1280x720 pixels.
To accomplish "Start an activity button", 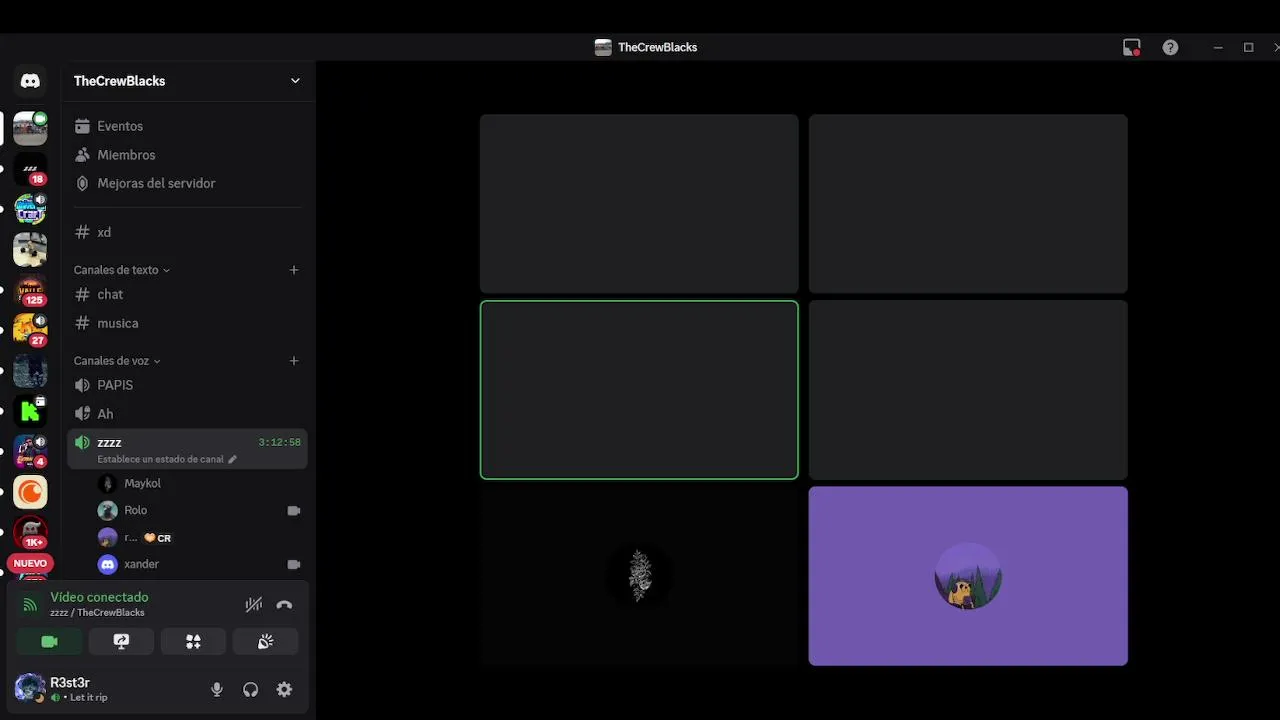I will 193,642.
